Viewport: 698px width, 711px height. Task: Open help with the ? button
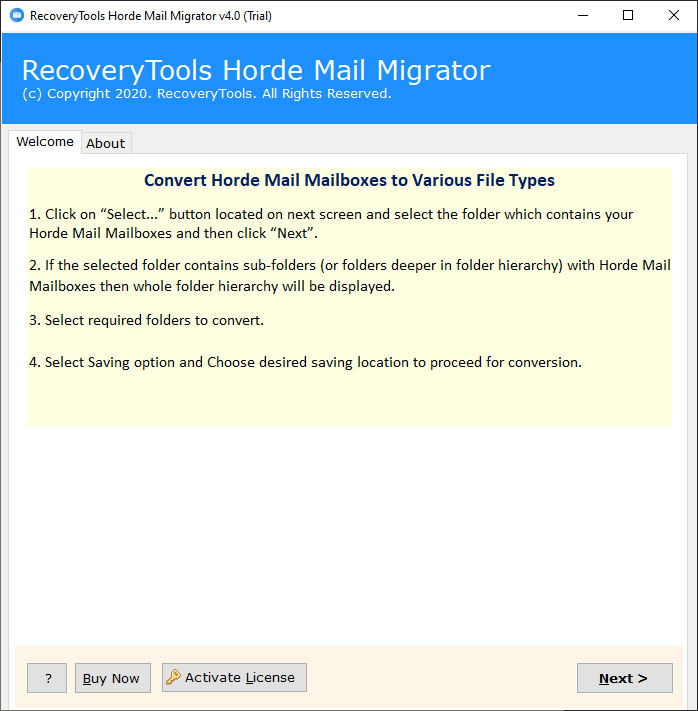tap(47, 678)
